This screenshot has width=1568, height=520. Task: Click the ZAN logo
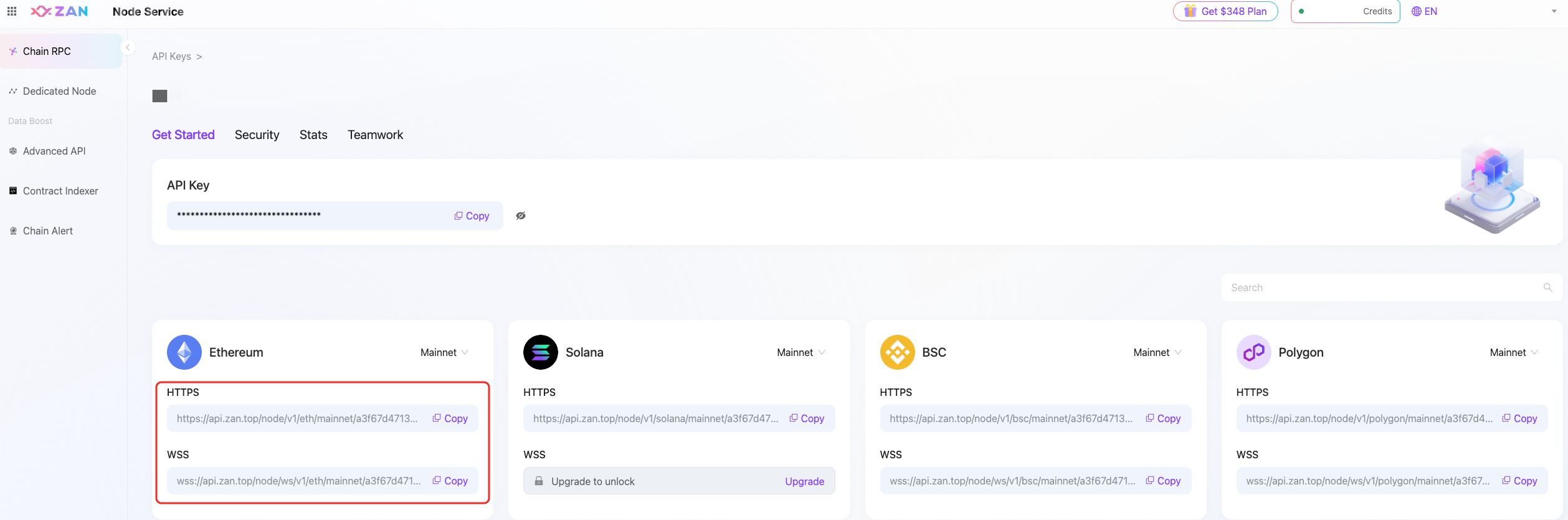59,11
